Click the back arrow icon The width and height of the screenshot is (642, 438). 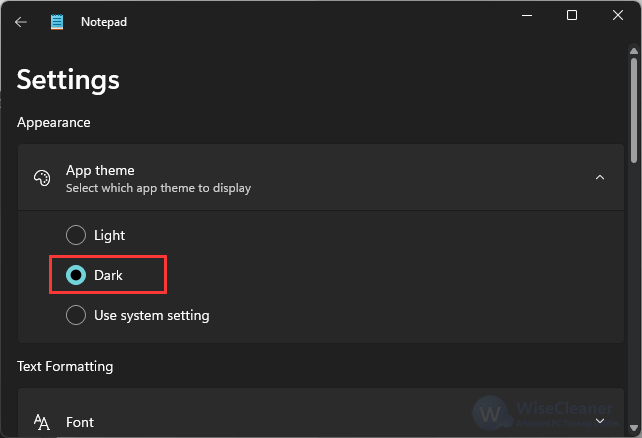click(x=20, y=22)
